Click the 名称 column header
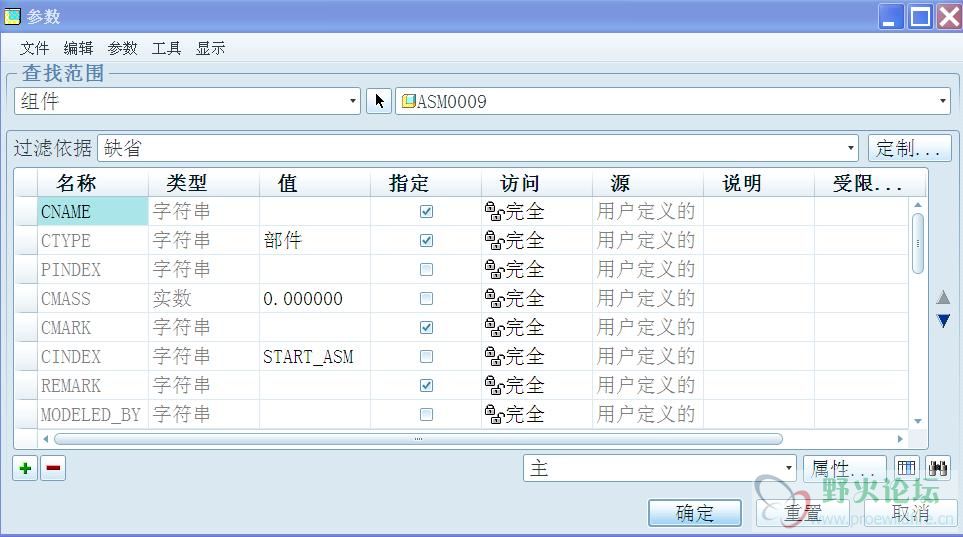The image size is (963, 537). click(93, 183)
